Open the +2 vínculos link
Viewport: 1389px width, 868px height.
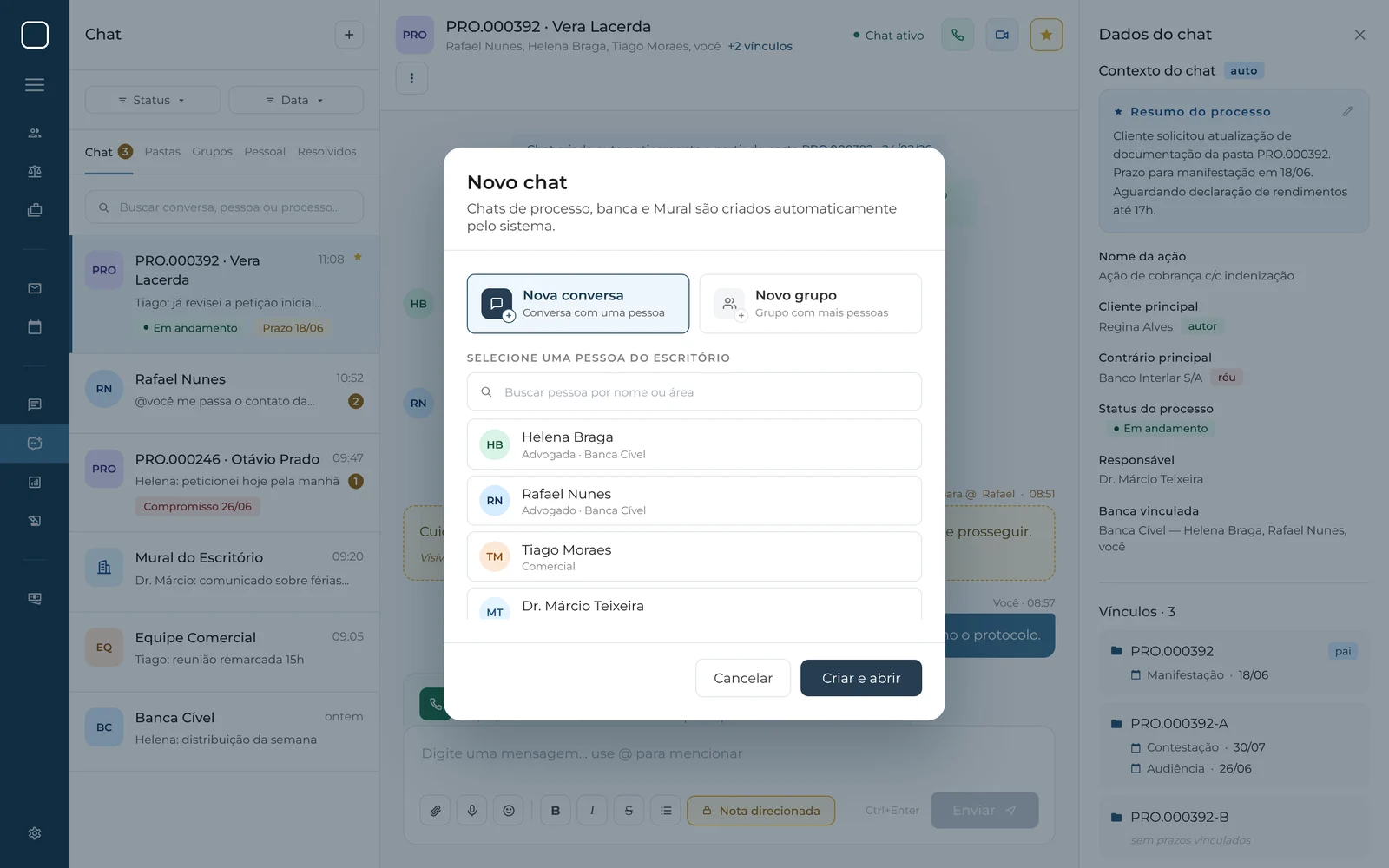[760, 46]
